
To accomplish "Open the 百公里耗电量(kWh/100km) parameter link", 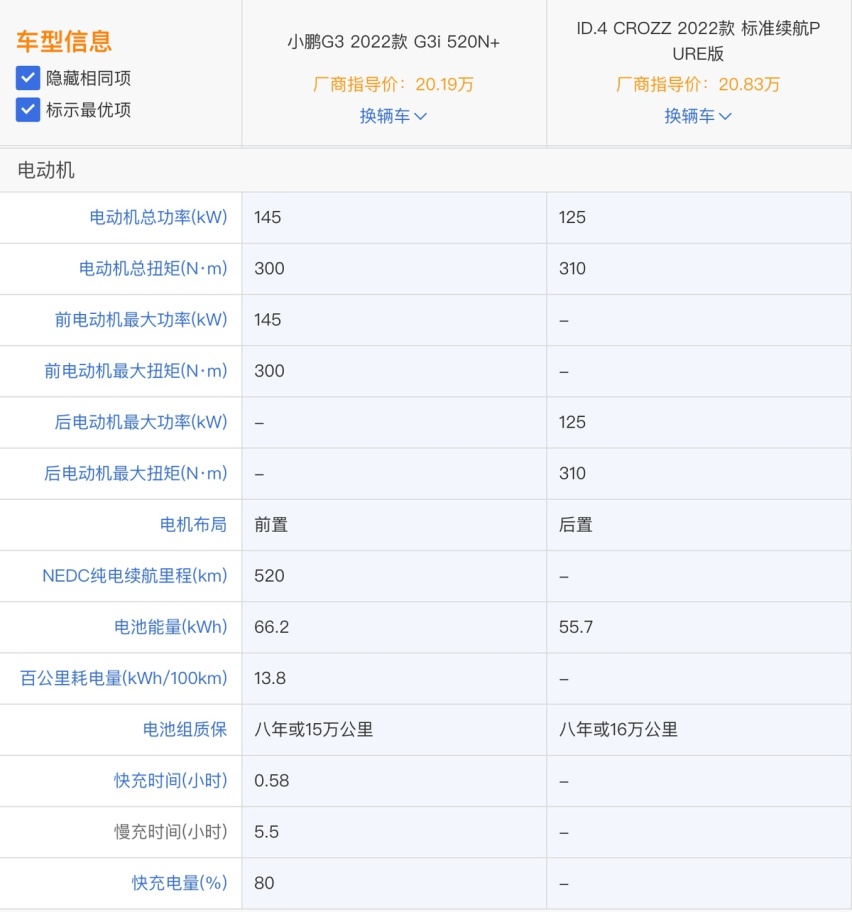I will (x=123, y=678).
